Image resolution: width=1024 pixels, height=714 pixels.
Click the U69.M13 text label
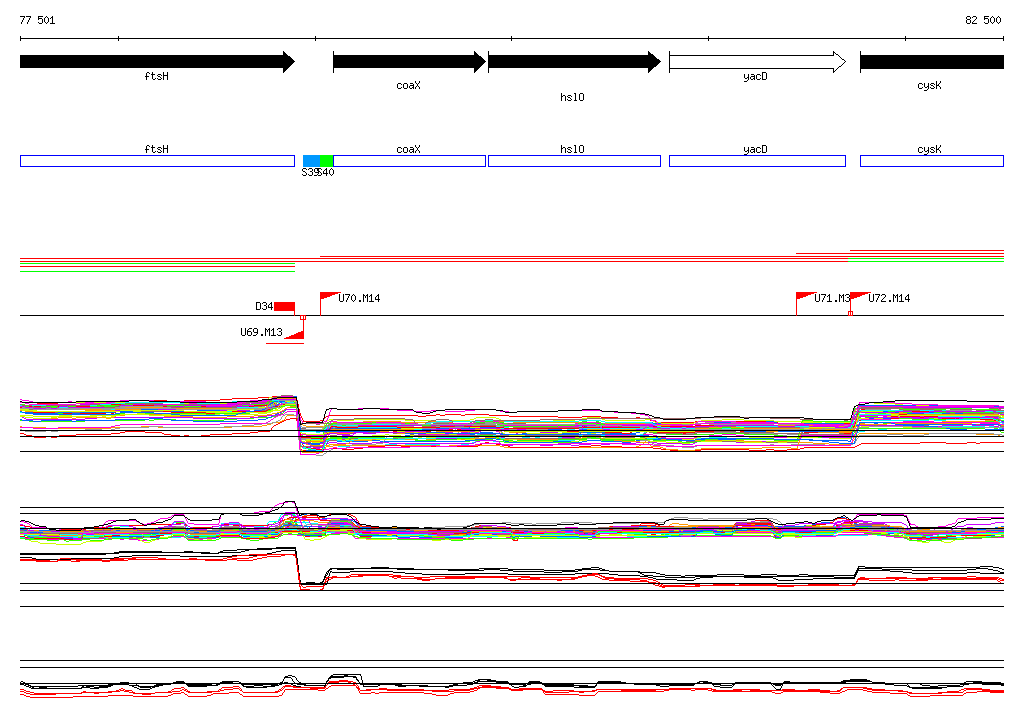tap(261, 332)
